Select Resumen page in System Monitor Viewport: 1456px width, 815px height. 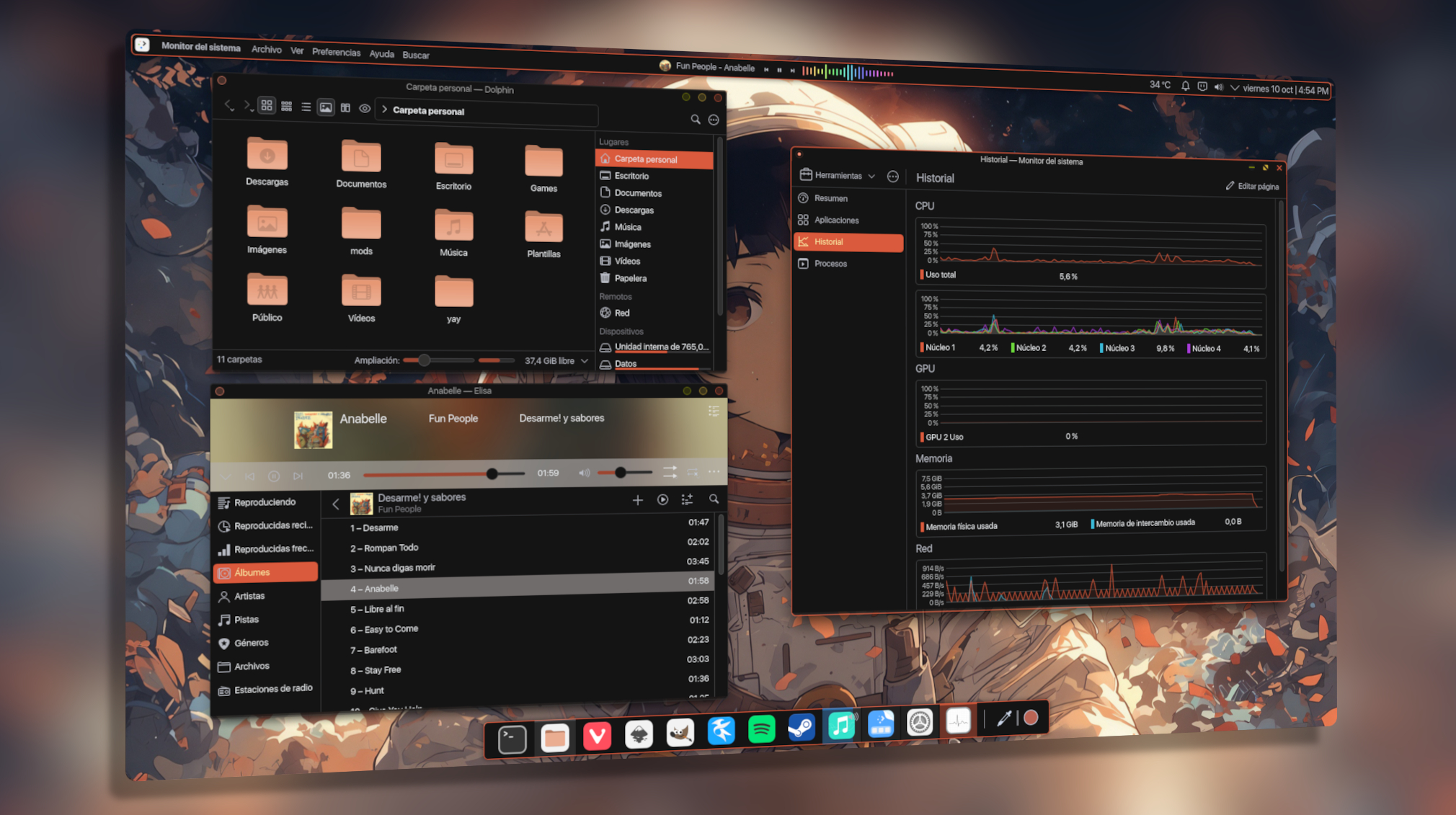(848, 198)
